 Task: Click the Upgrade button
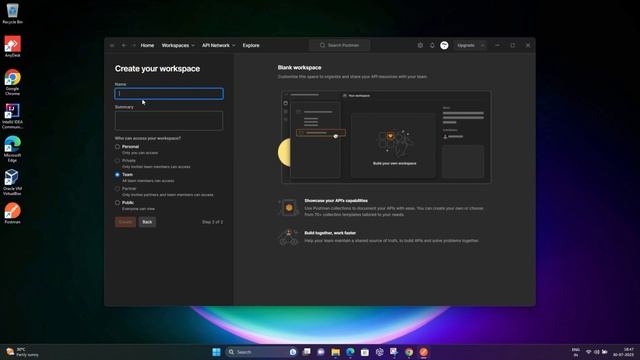point(466,45)
